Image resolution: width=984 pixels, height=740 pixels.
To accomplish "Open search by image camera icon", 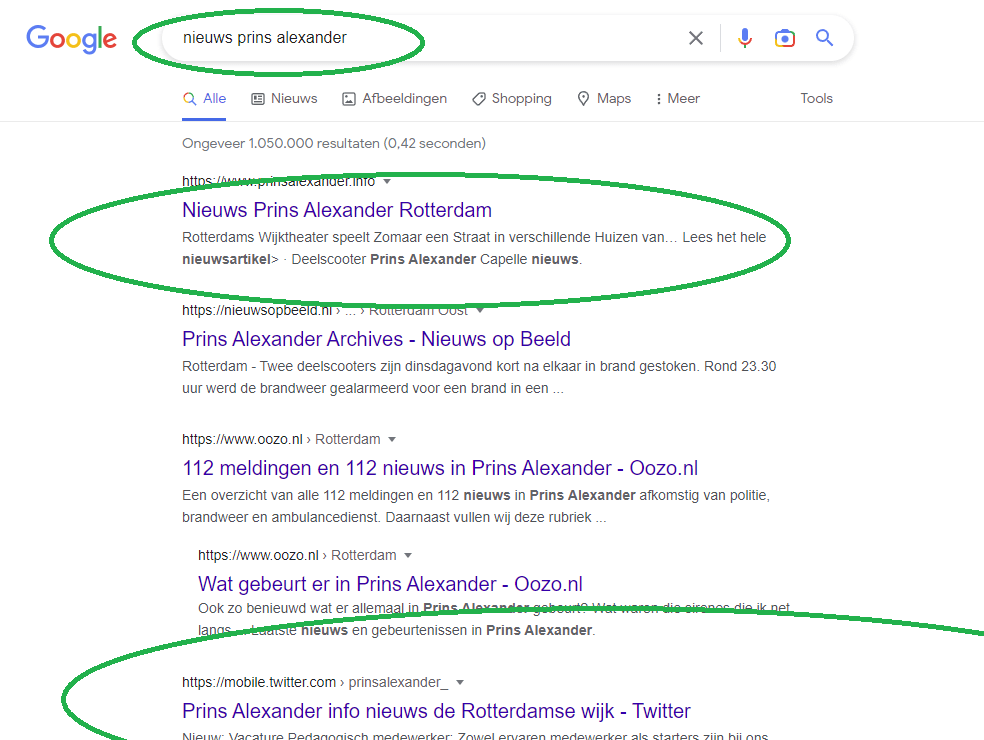I will click(x=785, y=38).
